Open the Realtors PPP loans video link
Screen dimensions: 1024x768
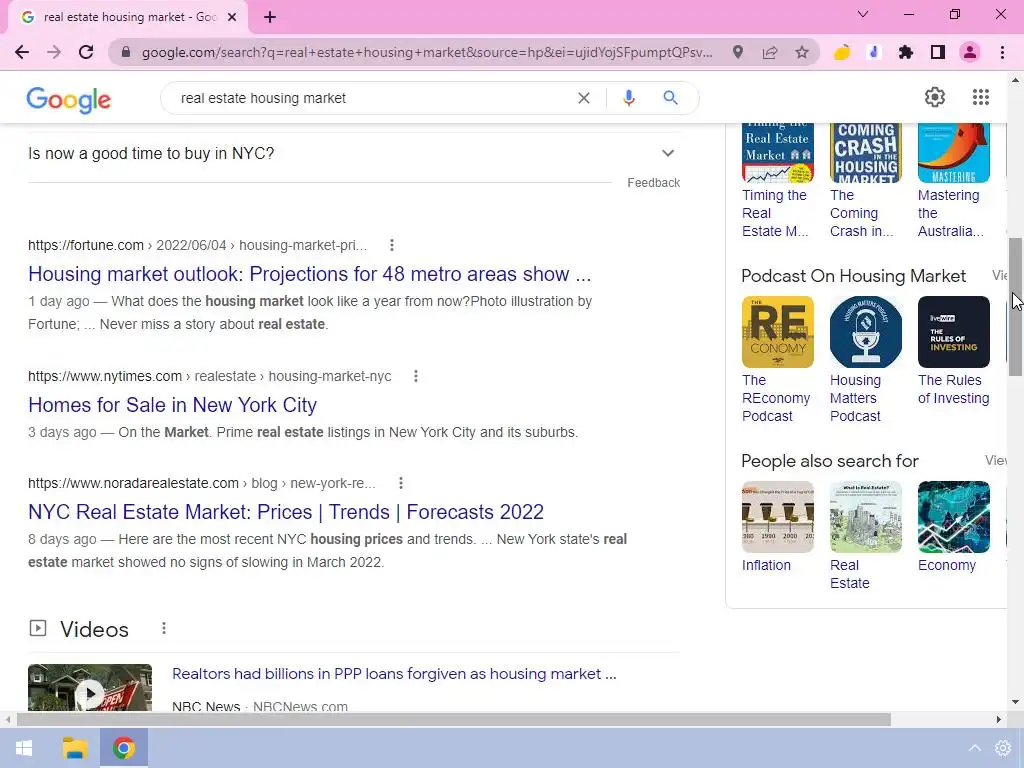click(x=394, y=674)
